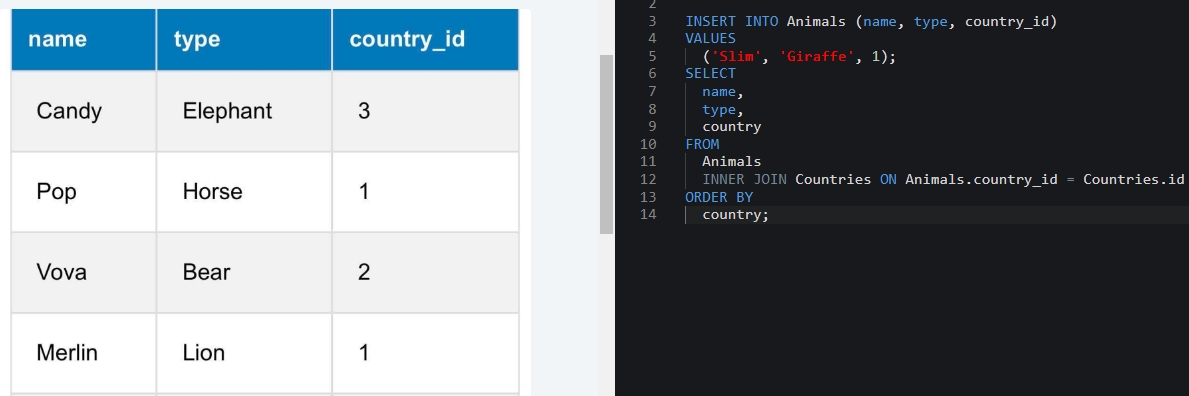
Task: Click line number 10 in the gutter
Action: (x=648, y=144)
